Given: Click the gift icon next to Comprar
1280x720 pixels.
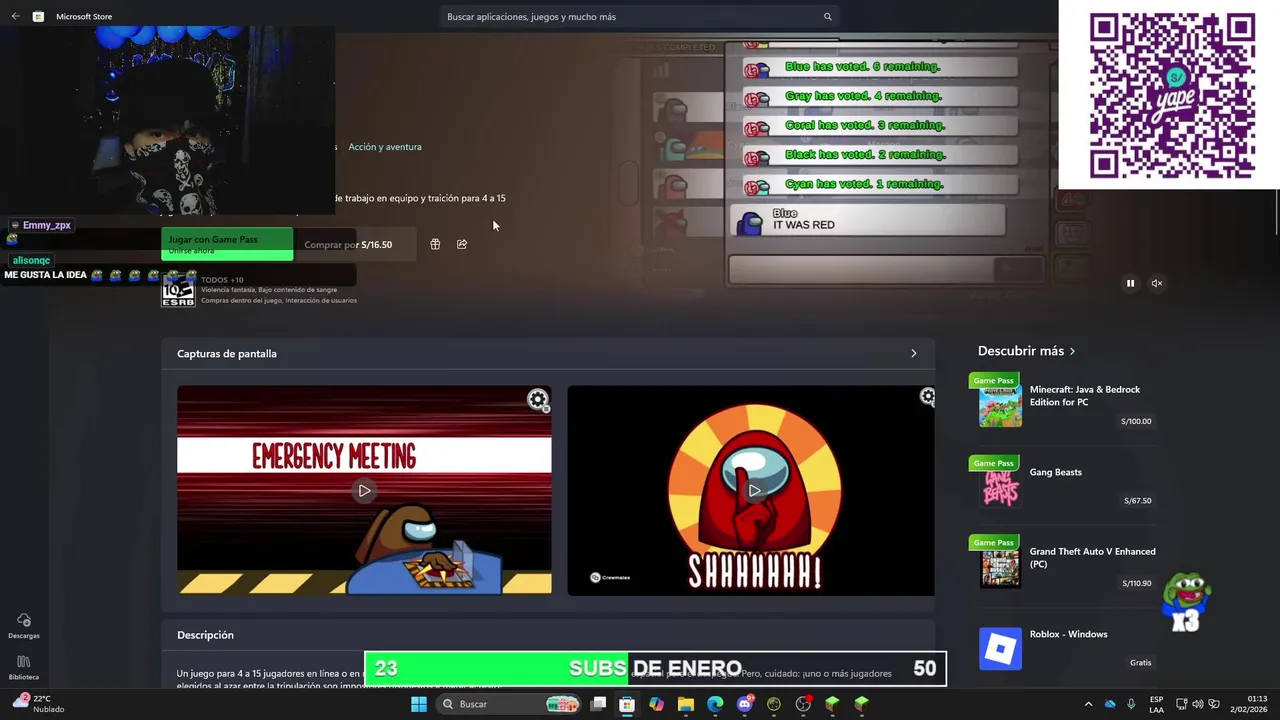Looking at the screenshot, I should pos(435,244).
